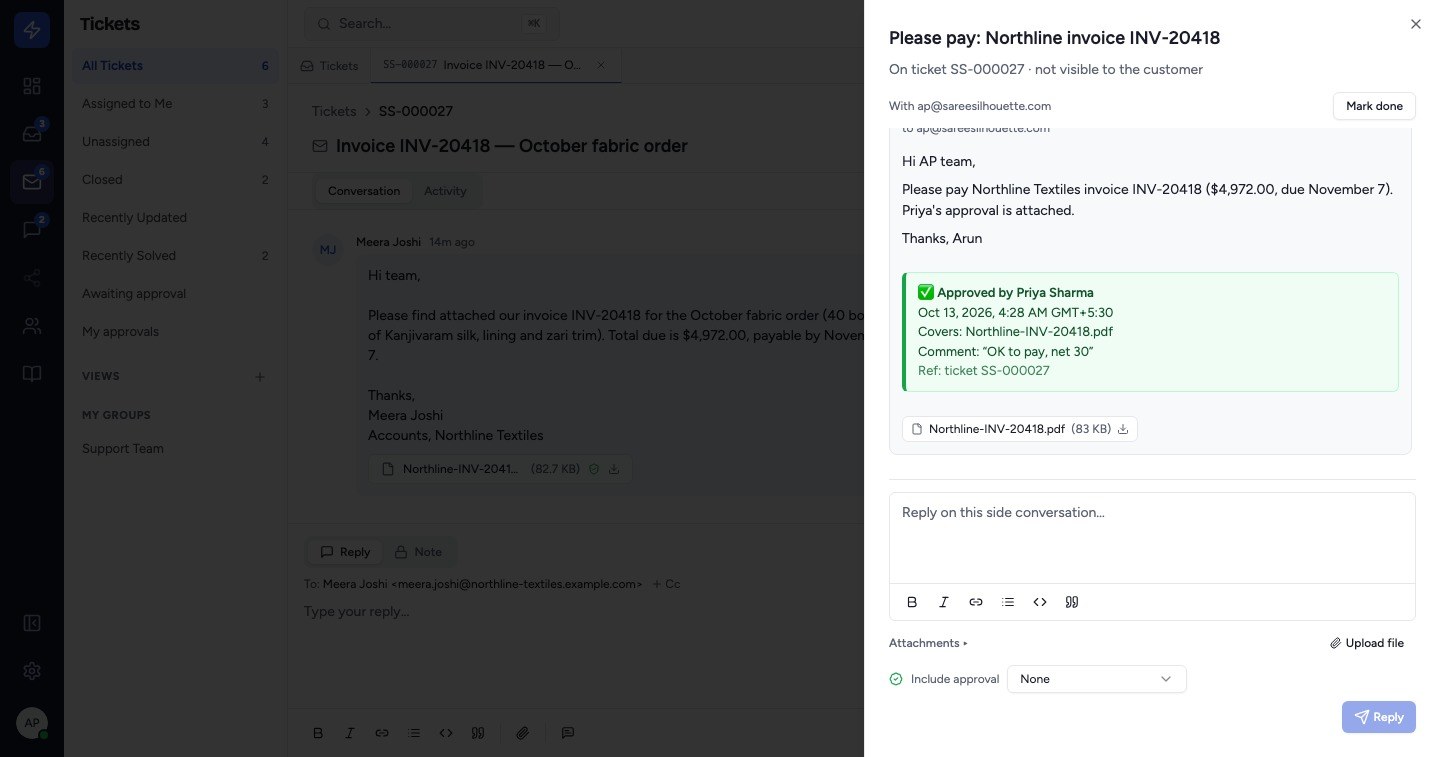Open the Tickets tab in tab bar
The width and height of the screenshot is (1440, 757).
329,66
